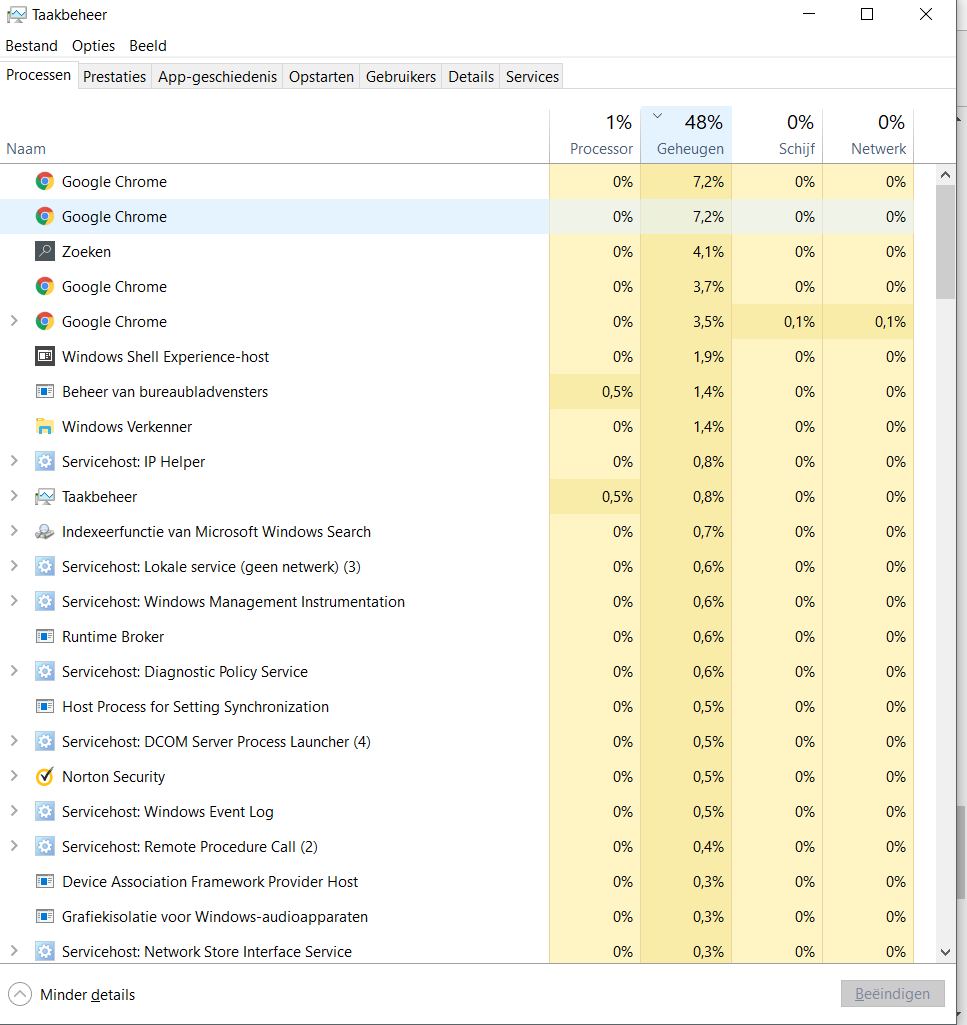Click the Beëindigen button
This screenshot has height=1025, width=967.
pos(892,994)
